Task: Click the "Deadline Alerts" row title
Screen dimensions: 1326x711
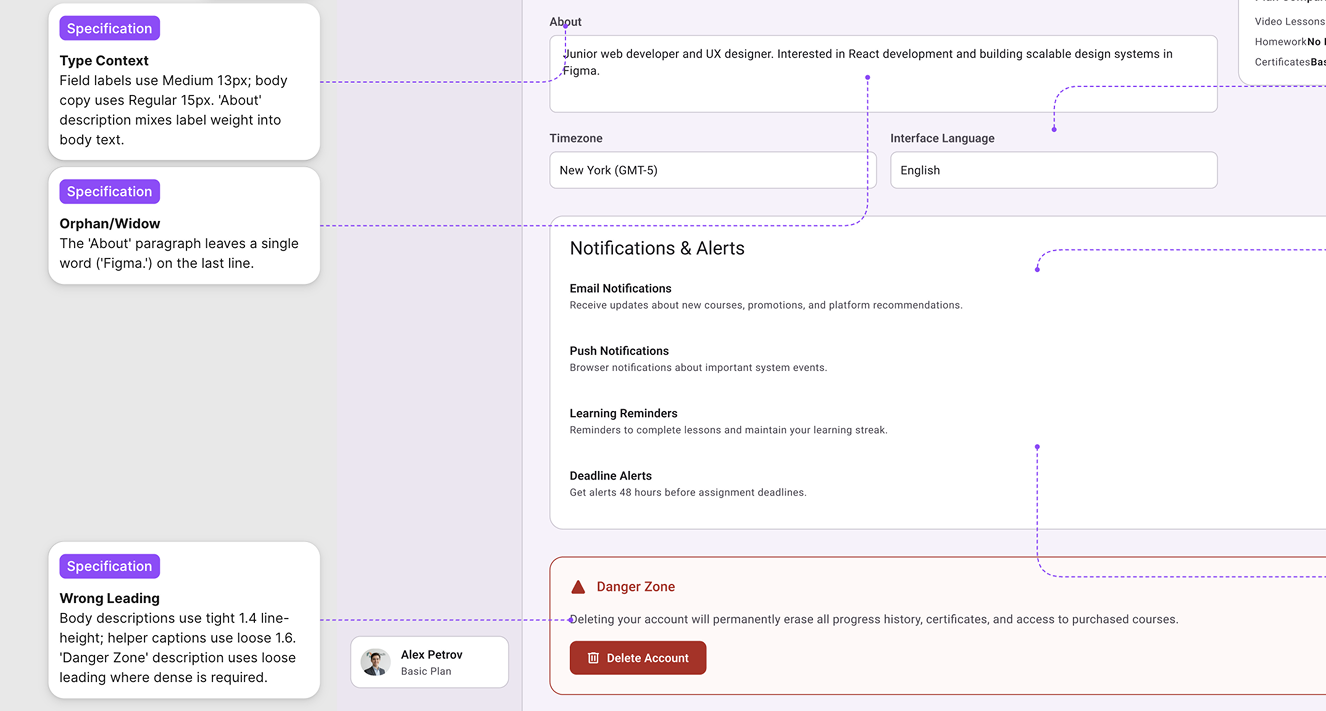Action: click(611, 476)
